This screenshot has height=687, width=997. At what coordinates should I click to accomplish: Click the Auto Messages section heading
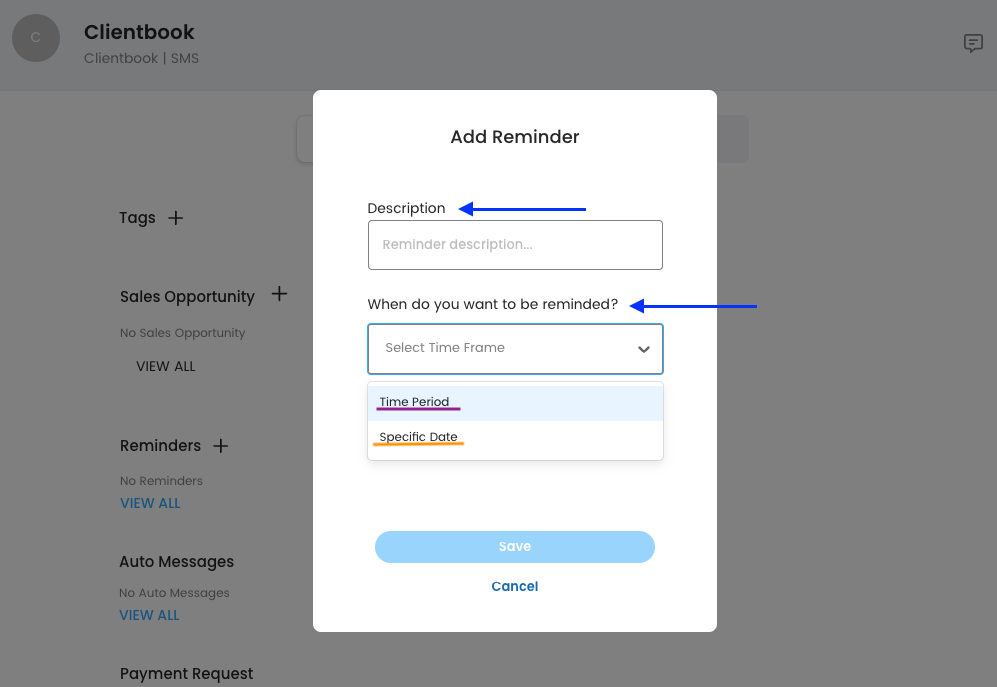[177, 562]
